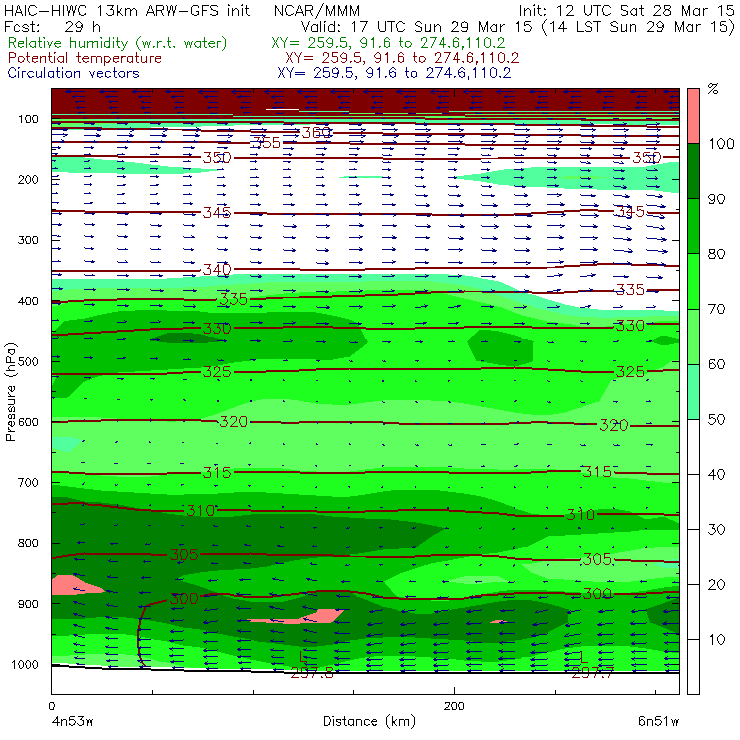Click the '70' colorbar label
This screenshot has height=740, width=740.
click(716, 309)
